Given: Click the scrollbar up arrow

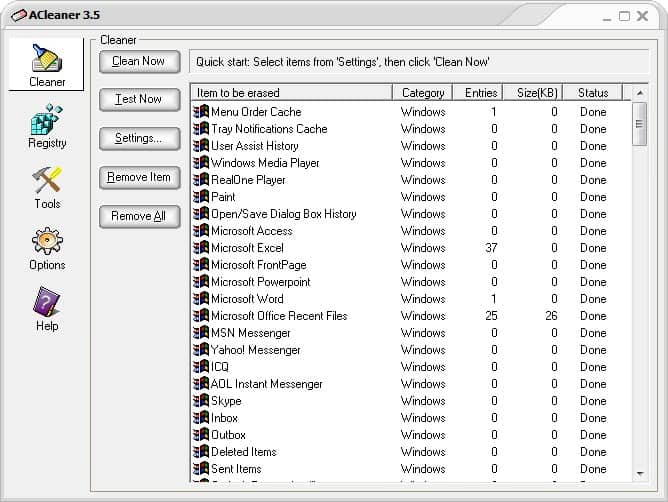Looking at the screenshot, I should click(640, 93).
